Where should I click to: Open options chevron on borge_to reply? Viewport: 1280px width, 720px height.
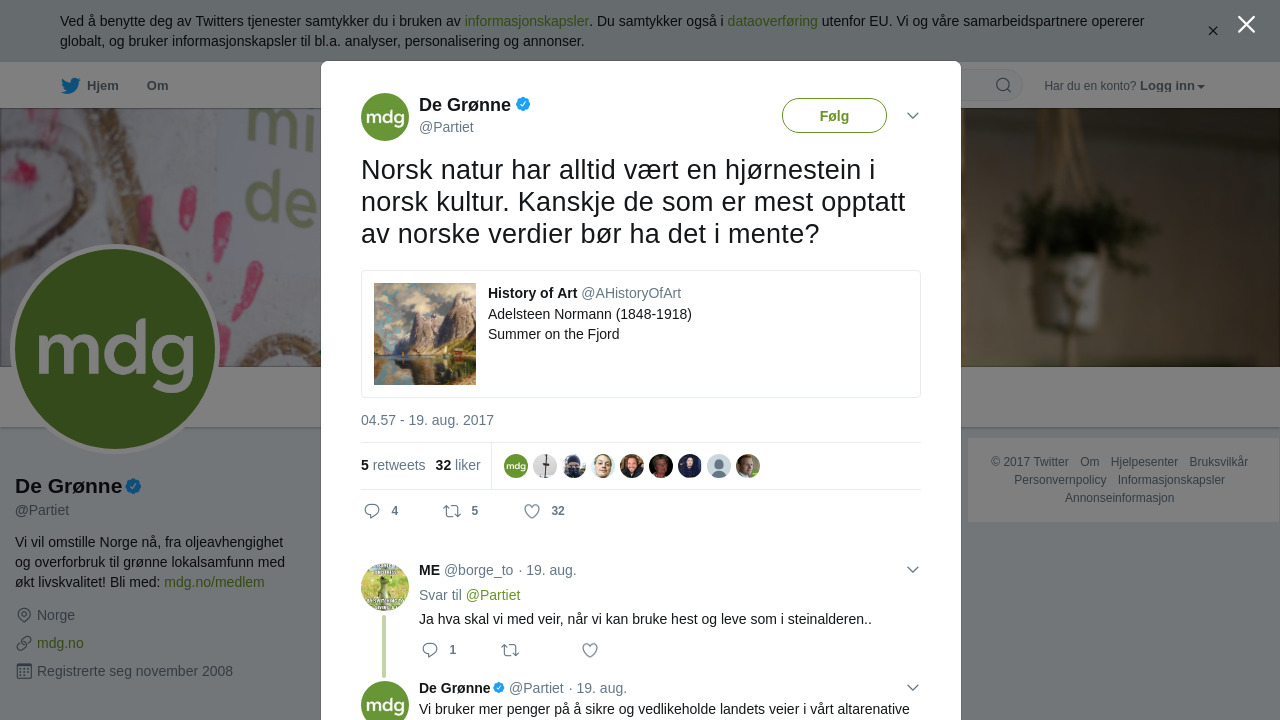pyautogui.click(x=913, y=570)
